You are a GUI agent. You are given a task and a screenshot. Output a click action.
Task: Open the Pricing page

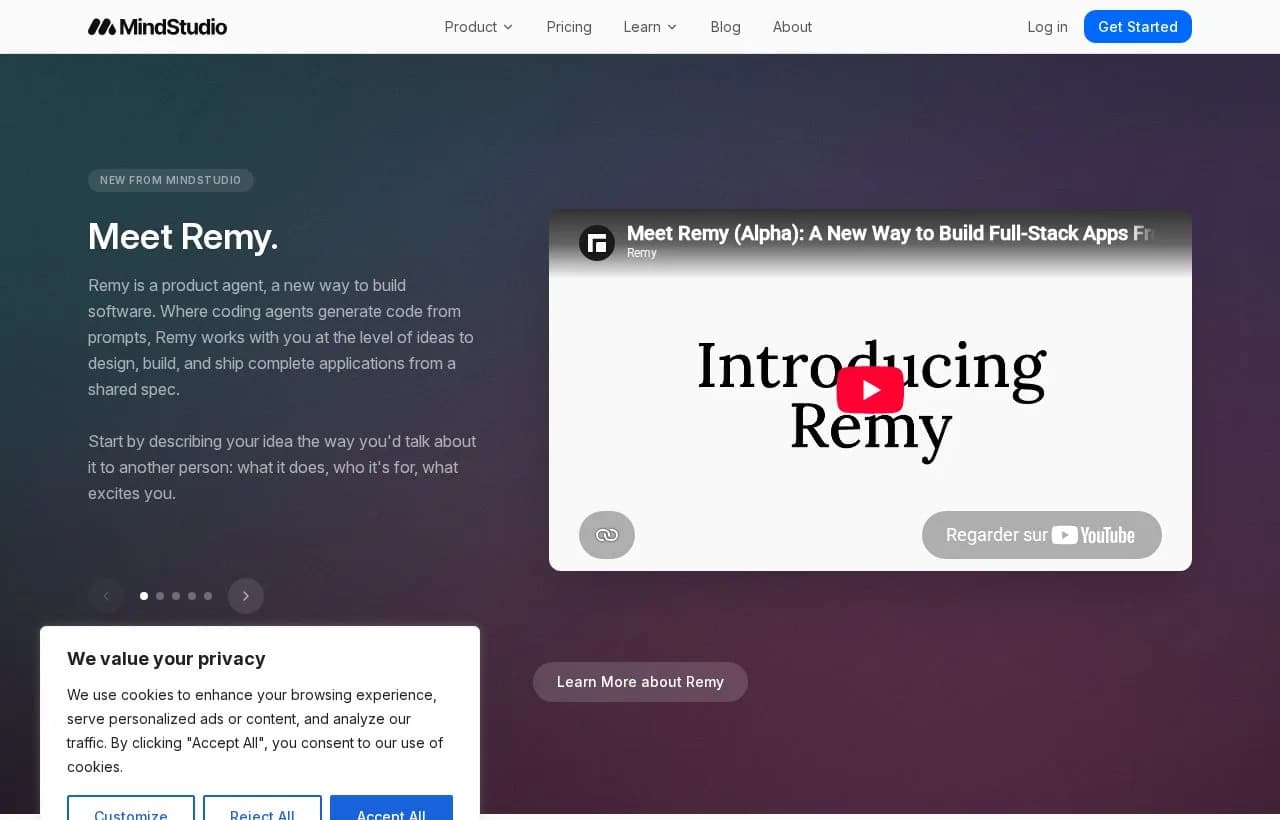click(x=569, y=27)
